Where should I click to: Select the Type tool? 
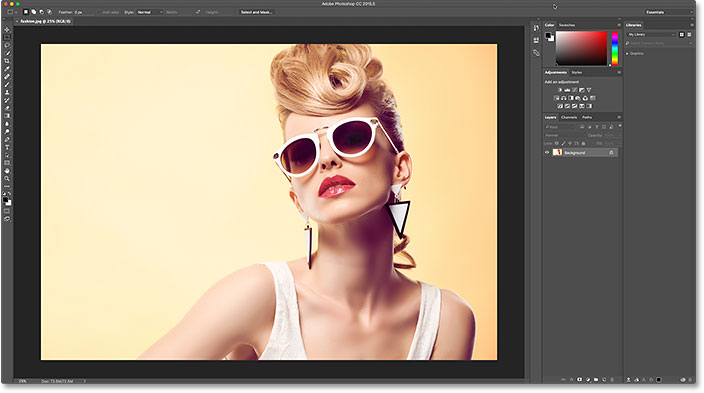(x=7, y=147)
